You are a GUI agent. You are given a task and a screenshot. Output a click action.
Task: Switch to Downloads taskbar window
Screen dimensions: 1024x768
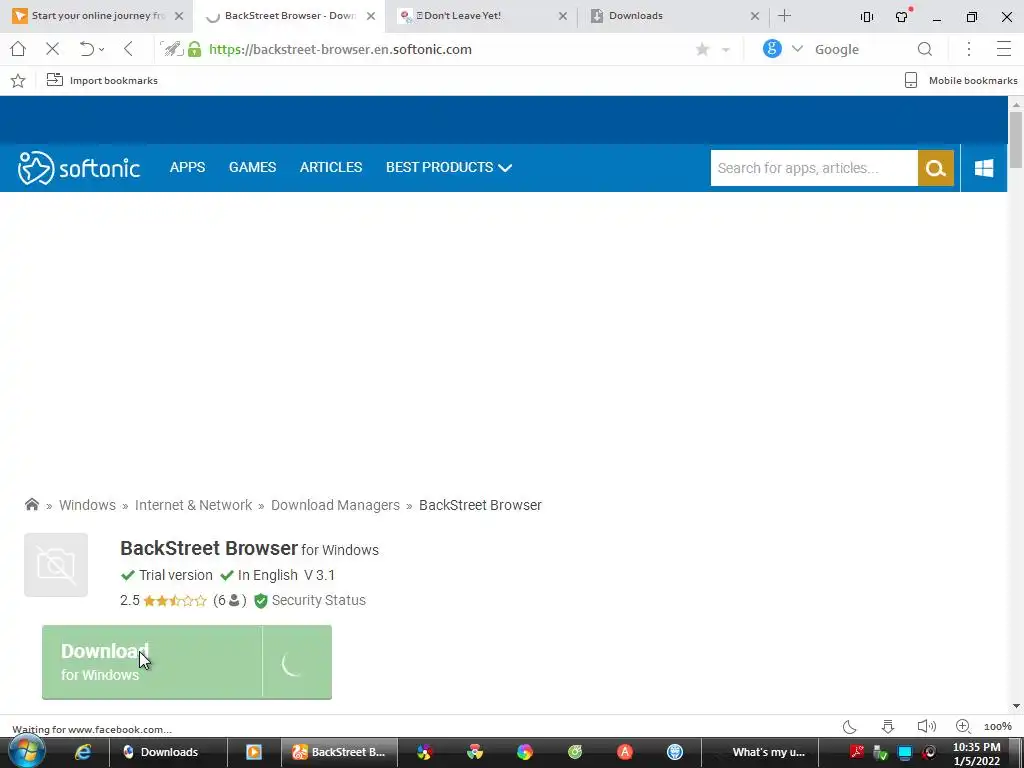pos(167,752)
